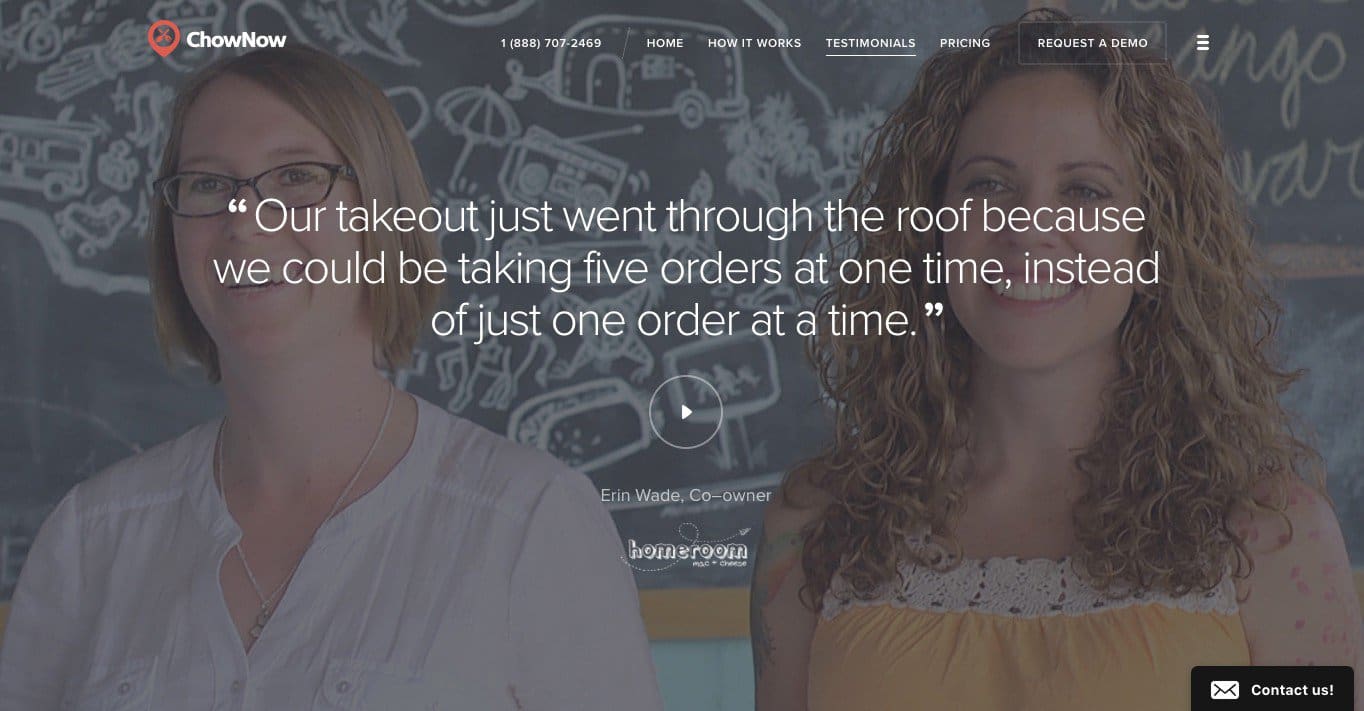Click the ChowNow wordmark text
1364x711 pixels.
point(236,40)
